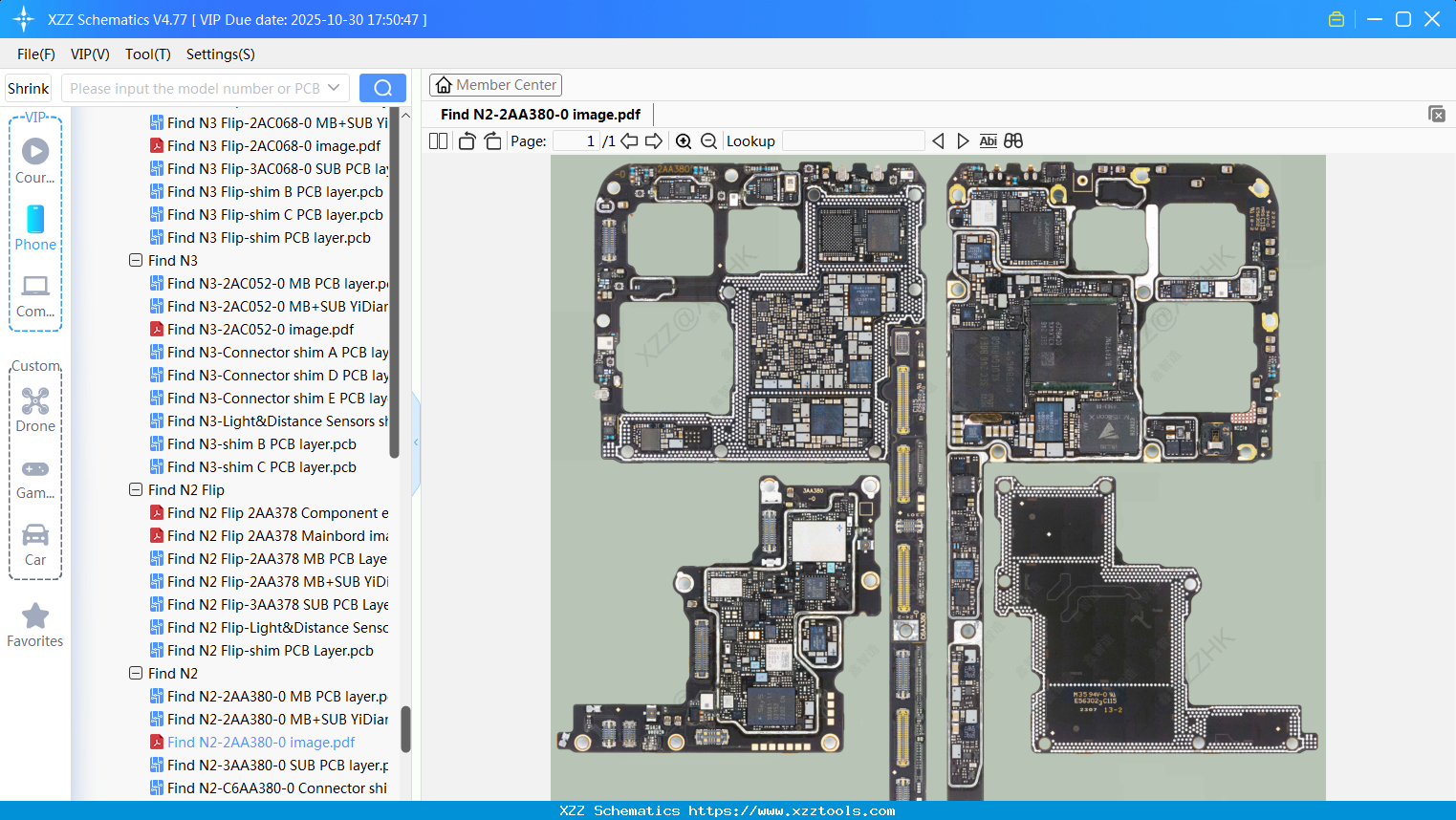1456x820 pixels.
Task: Toggle the Abi match-text option
Action: (x=988, y=141)
